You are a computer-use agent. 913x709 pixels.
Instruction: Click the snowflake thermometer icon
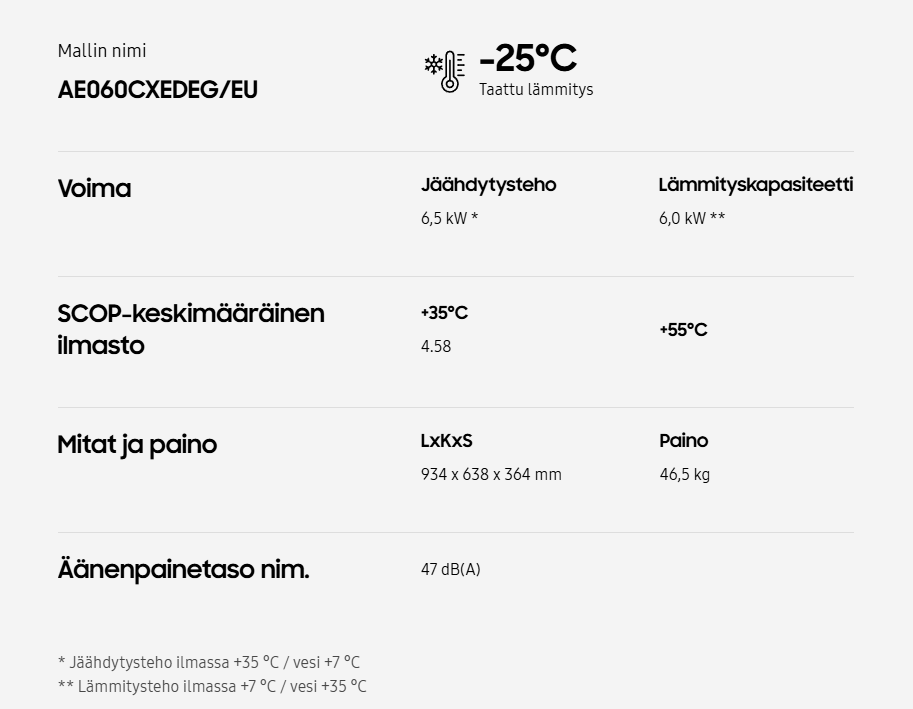445,71
